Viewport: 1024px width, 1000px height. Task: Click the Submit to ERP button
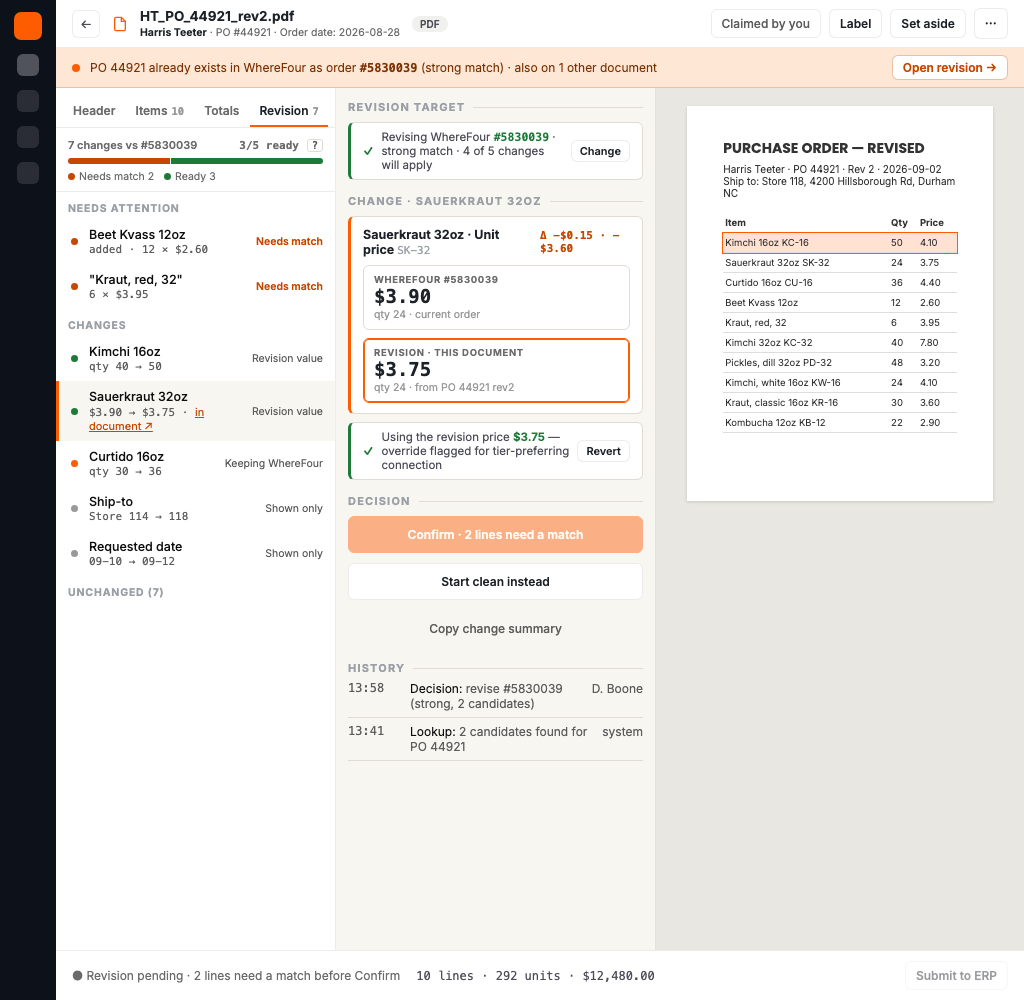[x=956, y=975]
